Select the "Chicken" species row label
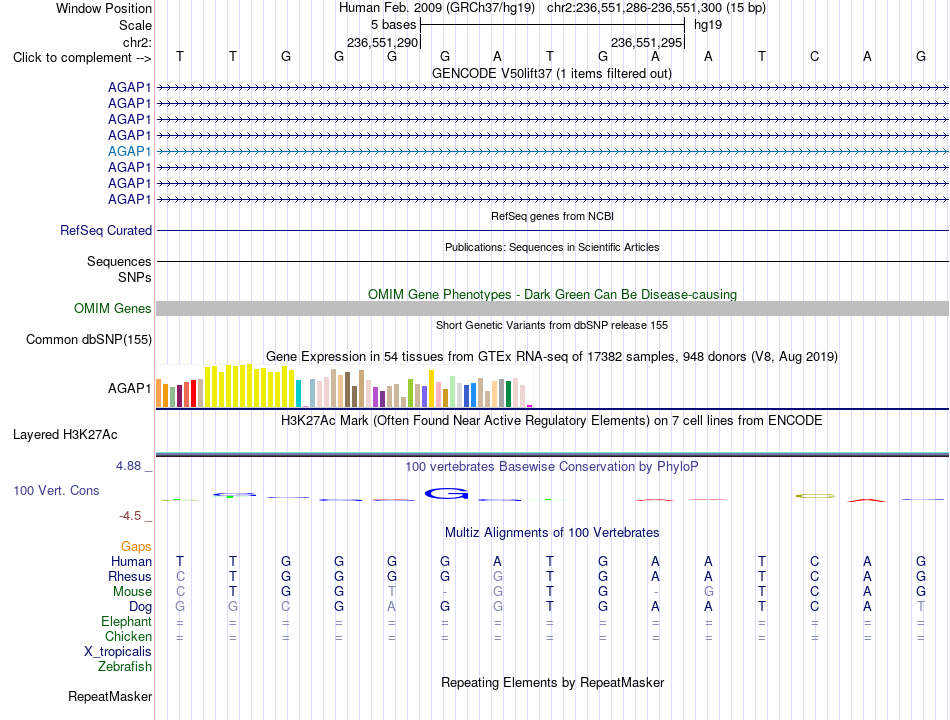Screen dimensions: 950x720 point(128,636)
